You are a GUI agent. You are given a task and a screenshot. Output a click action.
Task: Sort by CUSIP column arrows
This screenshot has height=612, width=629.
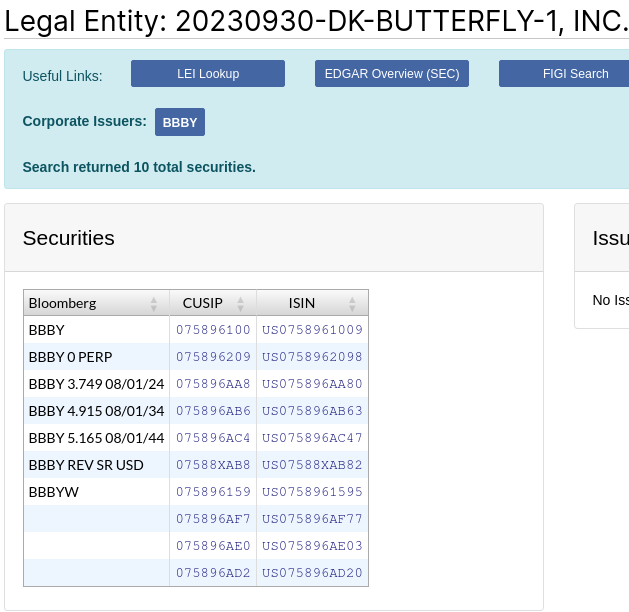241,304
